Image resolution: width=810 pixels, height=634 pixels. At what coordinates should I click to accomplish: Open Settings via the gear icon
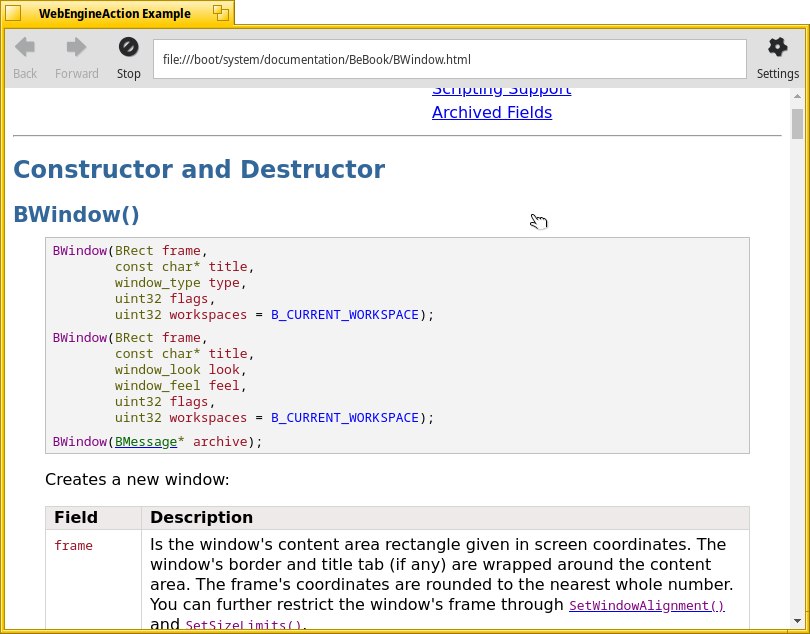(777, 48)
